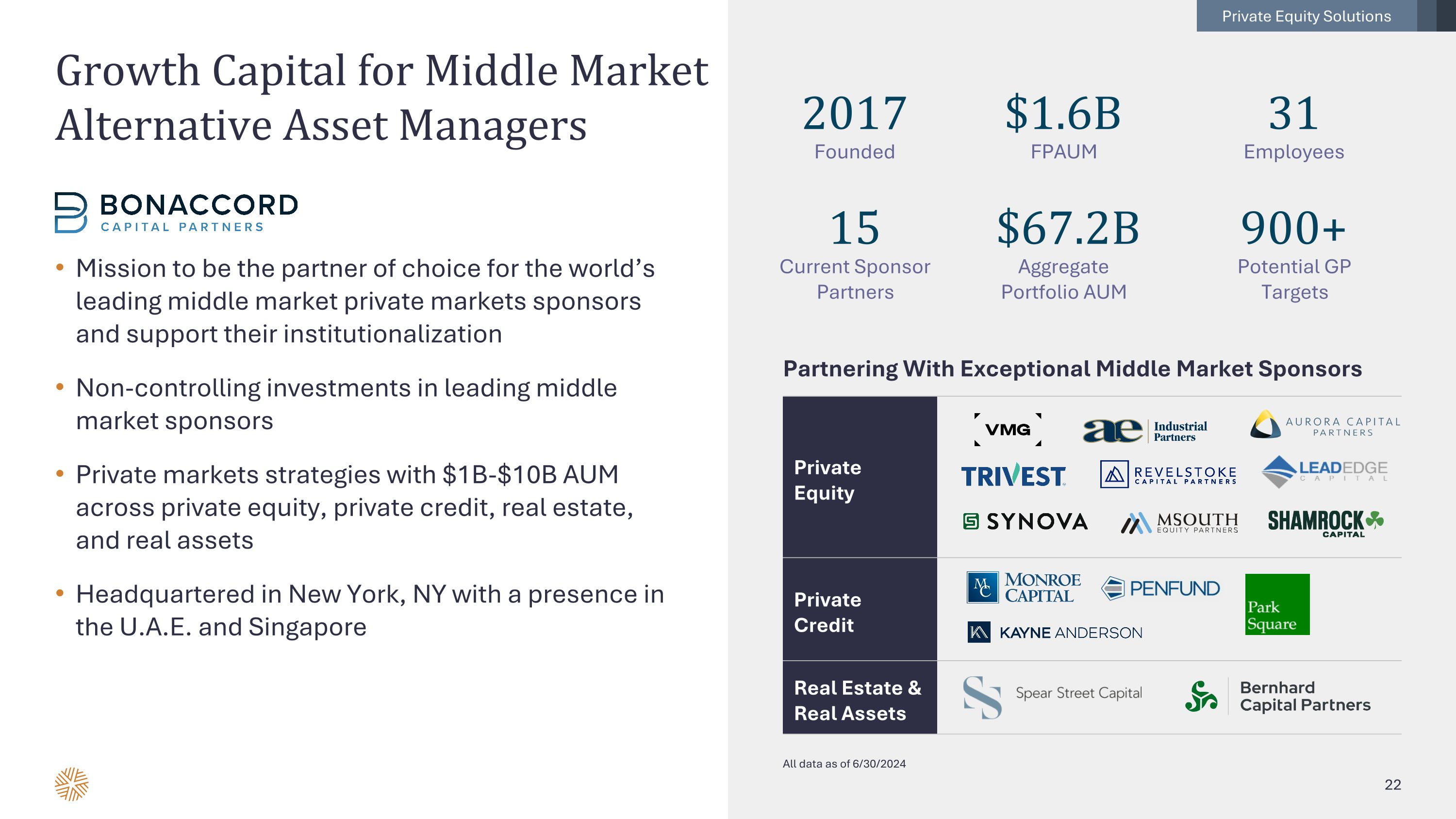Select the Private Credit category cell
The height and width of the screenshot is (819, 1456).
pos(859,612)
